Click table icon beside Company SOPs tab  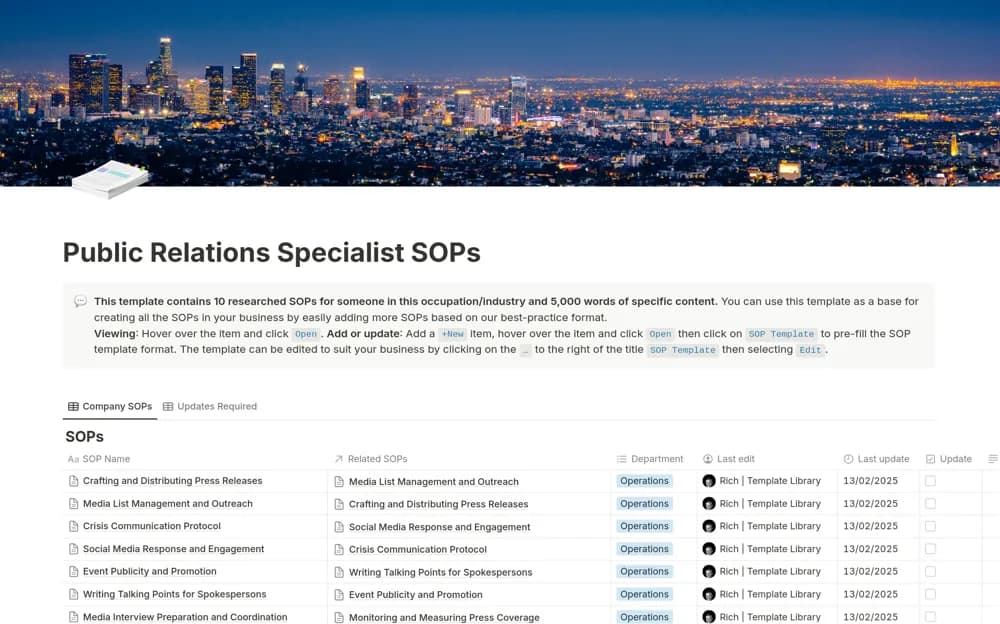point(73,406)
